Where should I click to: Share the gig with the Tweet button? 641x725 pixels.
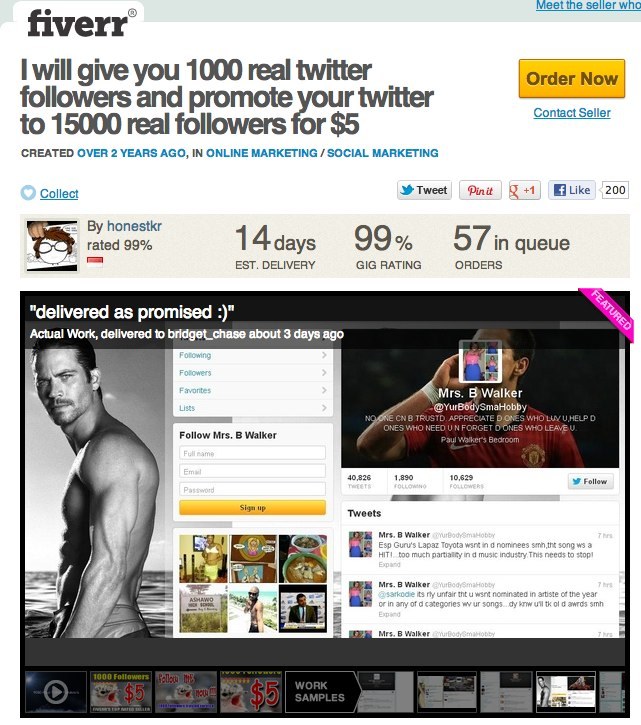(424, 190)
